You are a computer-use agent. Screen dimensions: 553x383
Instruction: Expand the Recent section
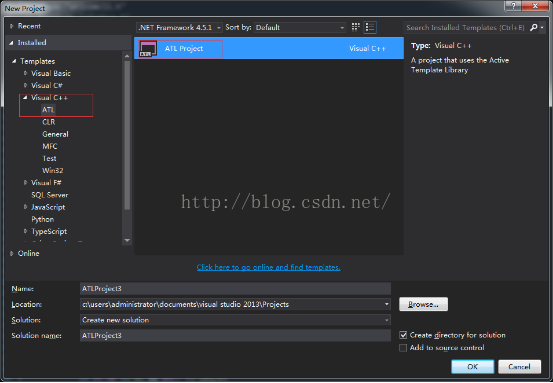coord(12,26)
